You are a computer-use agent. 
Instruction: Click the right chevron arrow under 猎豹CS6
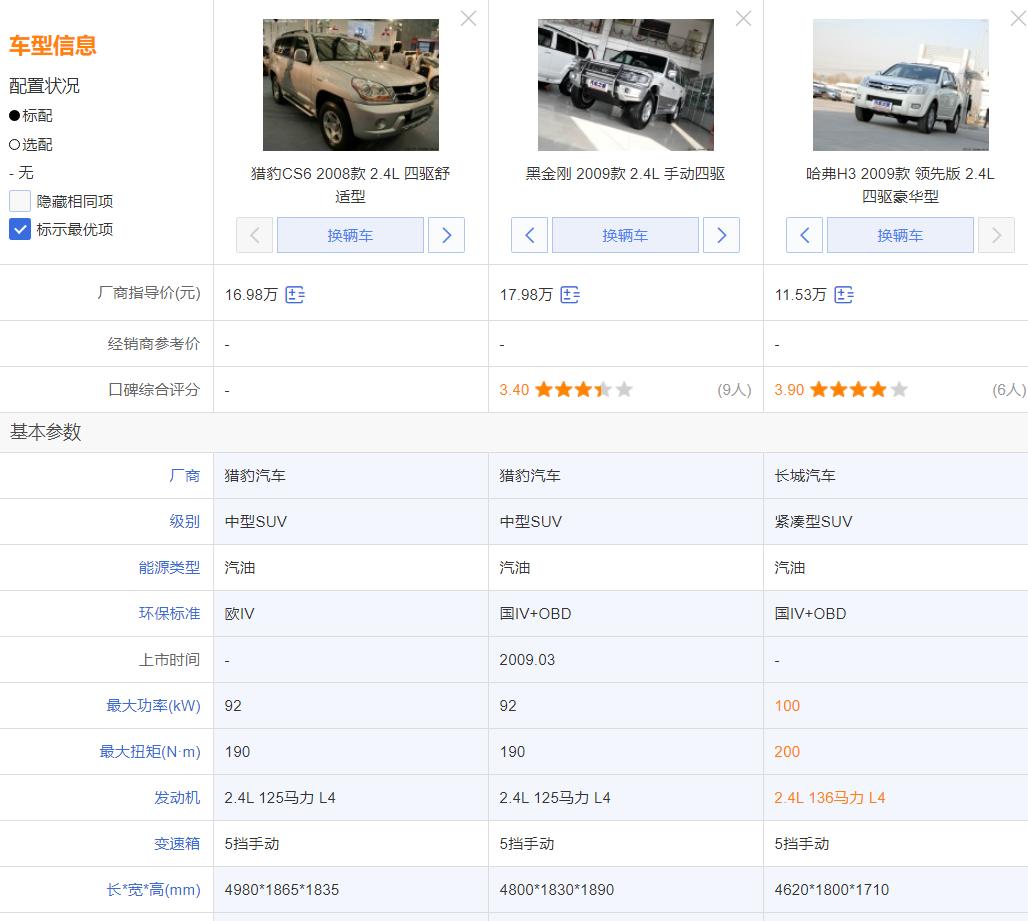tap(446, 235)
